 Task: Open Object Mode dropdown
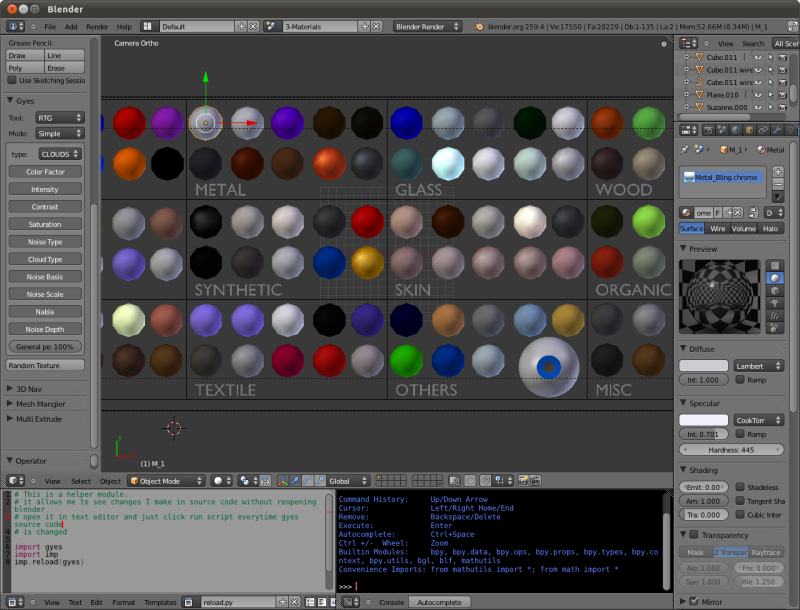[x=166, y=480]
